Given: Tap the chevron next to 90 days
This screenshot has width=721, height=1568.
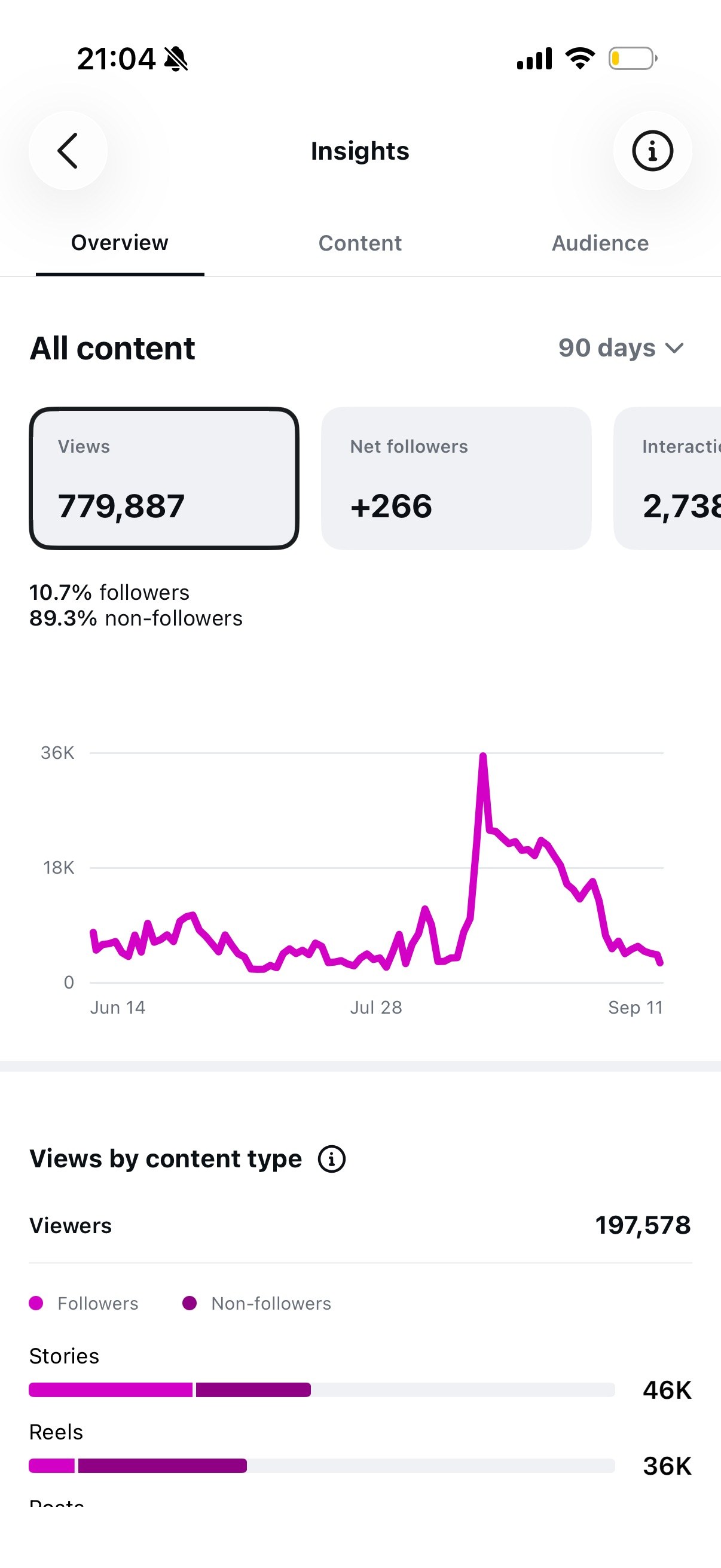Looking at the screenshot, I should tap(674, 348).
